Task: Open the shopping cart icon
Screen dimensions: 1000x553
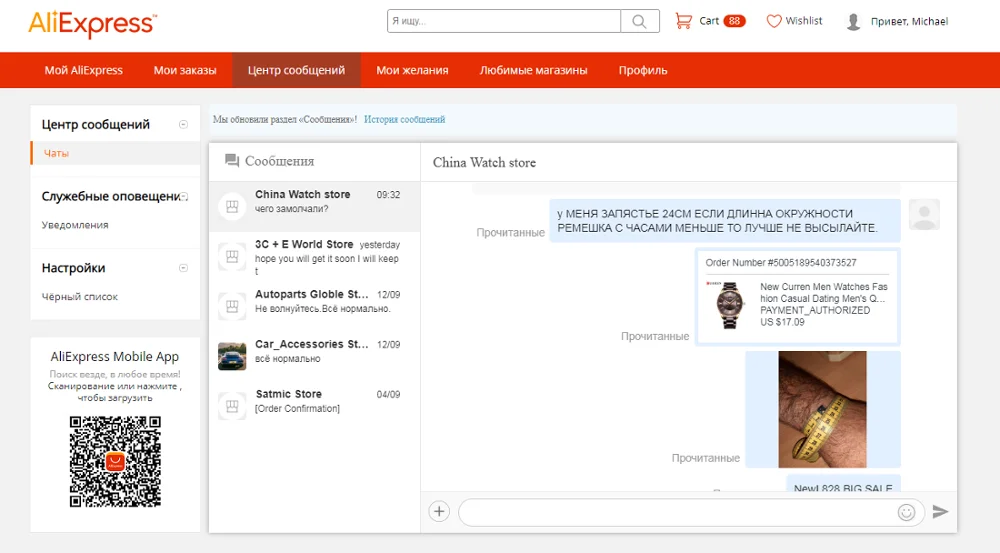Action: coord(683,21)
